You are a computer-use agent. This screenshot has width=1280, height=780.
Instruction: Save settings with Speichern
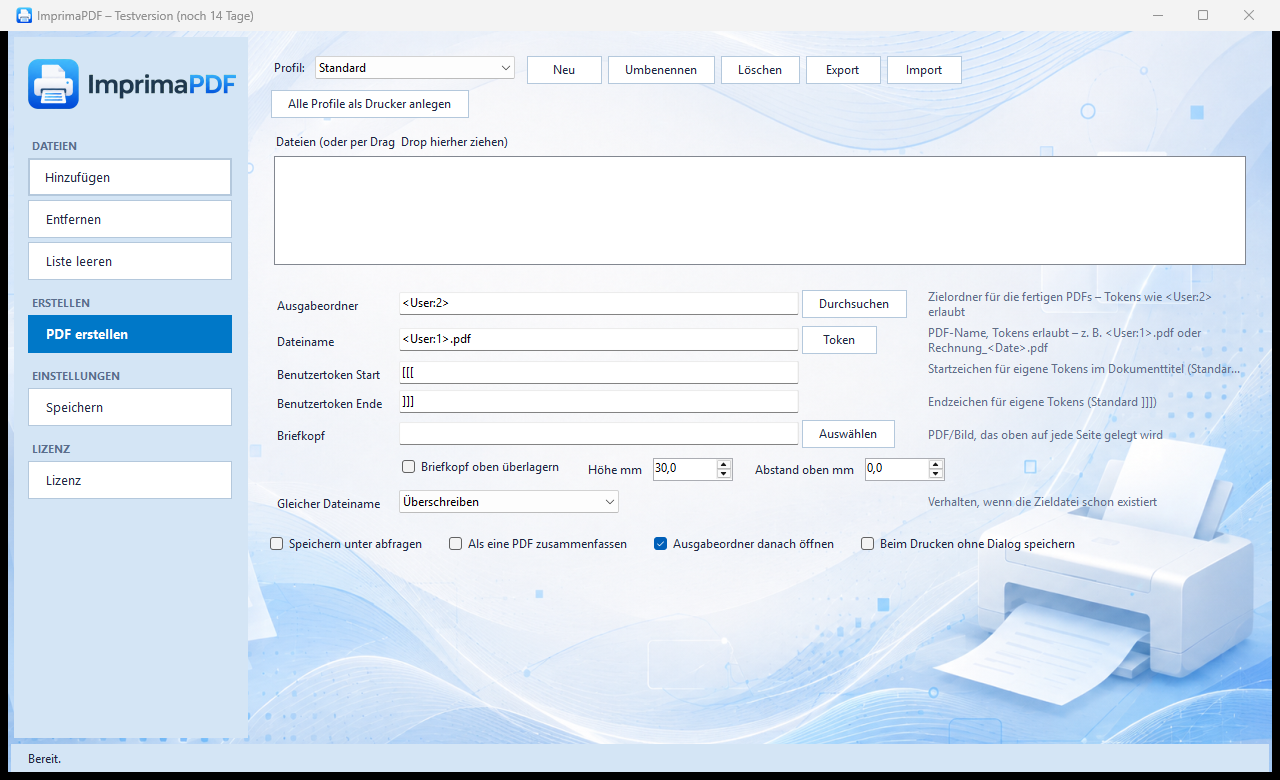(130, 407)
